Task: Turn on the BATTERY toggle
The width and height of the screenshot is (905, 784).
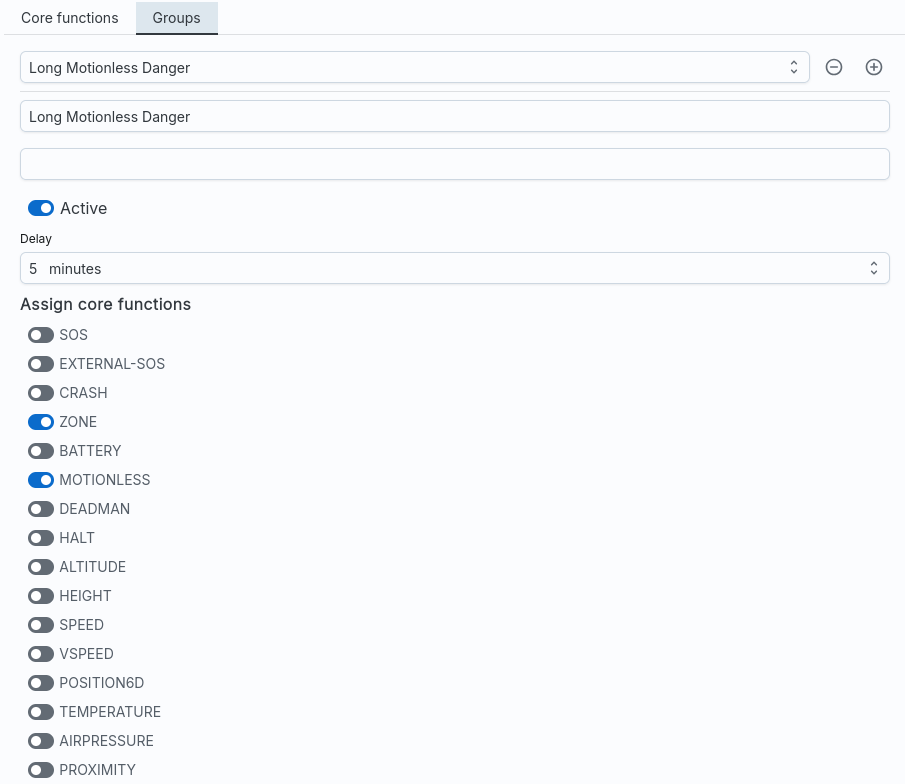Action: point(41,451)
